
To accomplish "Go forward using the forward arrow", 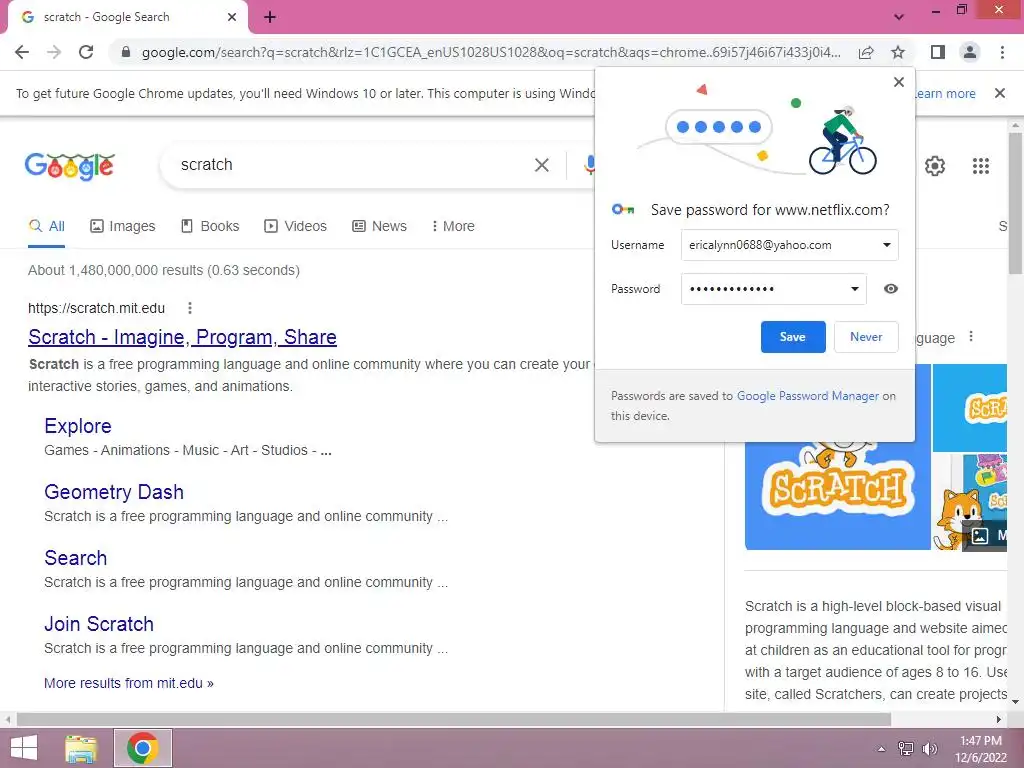I will pyautogui.click(x=54, y=52).
